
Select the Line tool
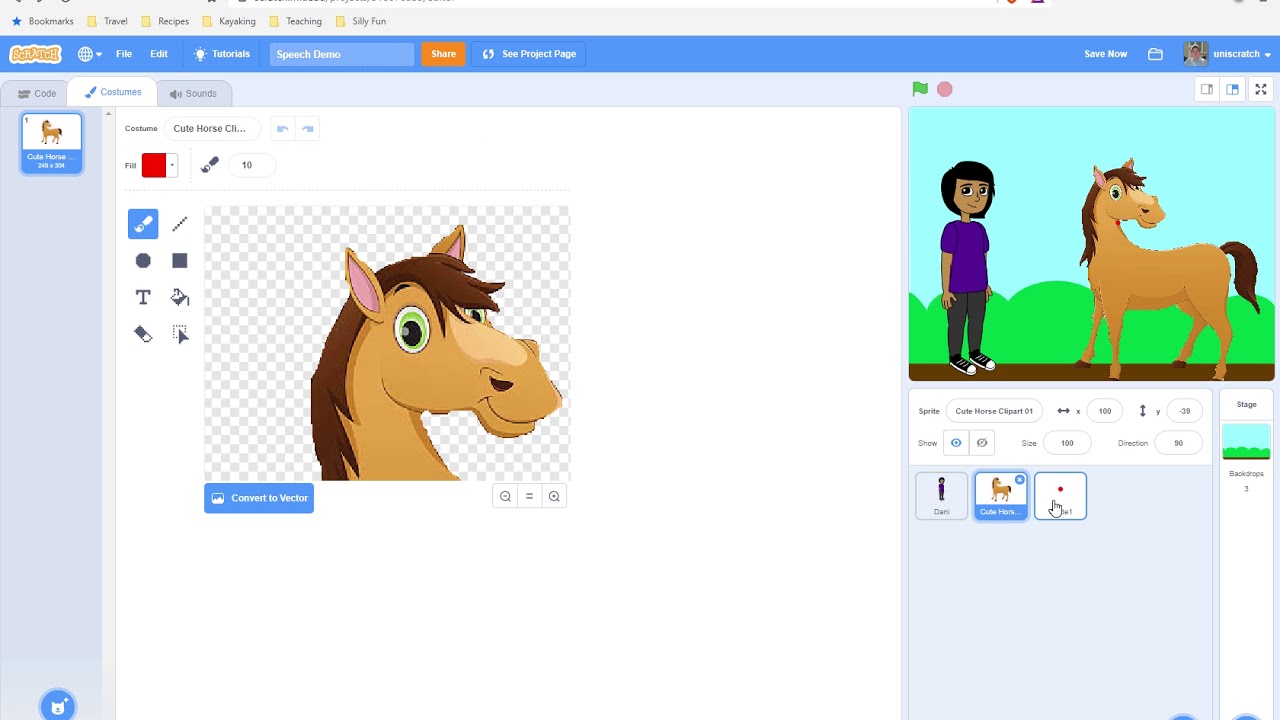180,224
